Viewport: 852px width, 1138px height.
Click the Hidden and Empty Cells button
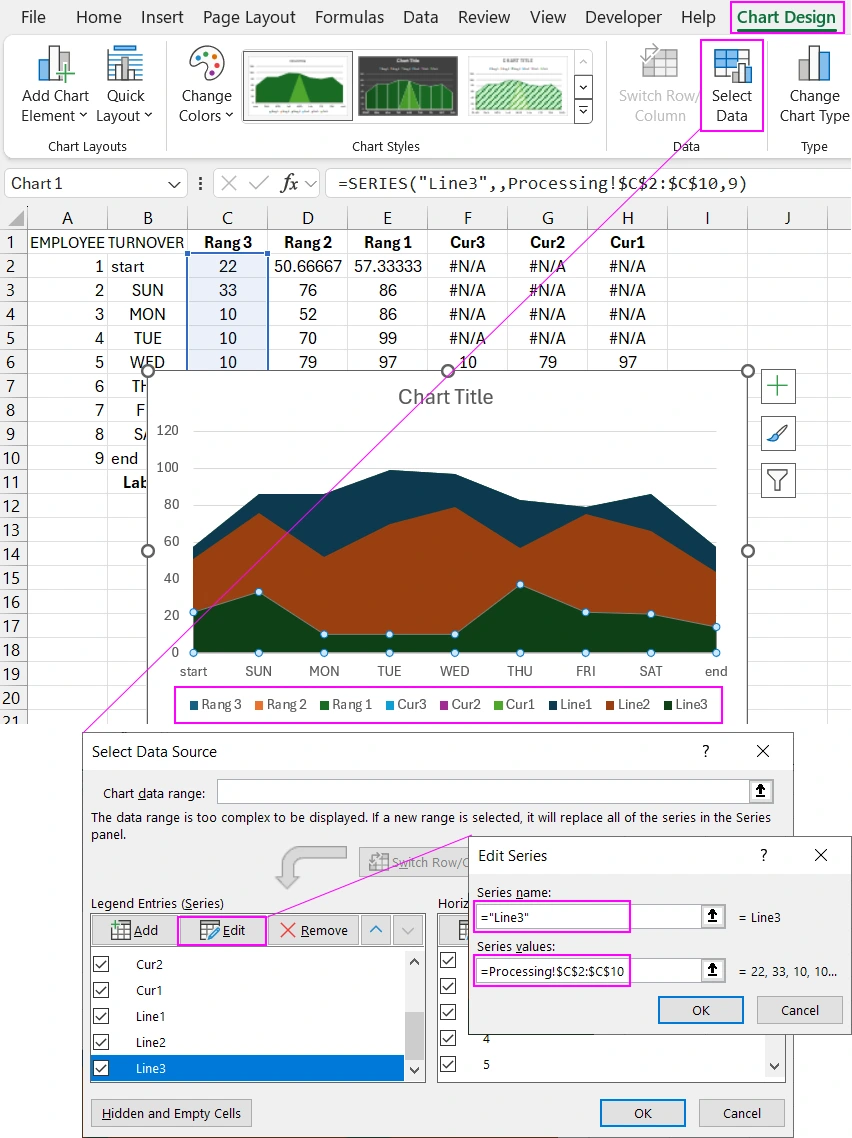(x=170, y=1113)
